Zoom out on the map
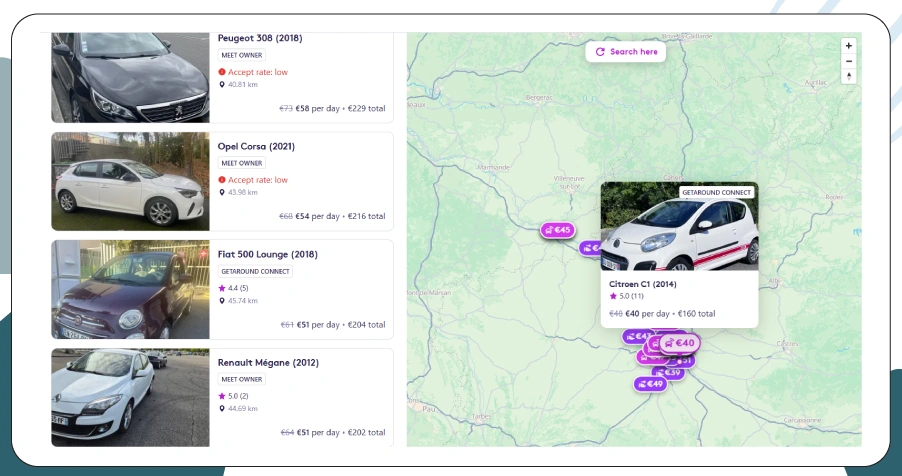Viewport: 902px width, 476px height. click(x=849, y=61)
